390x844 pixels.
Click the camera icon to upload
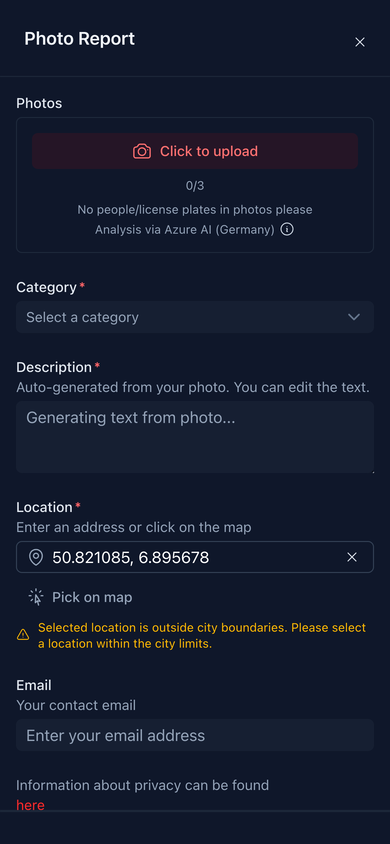coord(142,151)
